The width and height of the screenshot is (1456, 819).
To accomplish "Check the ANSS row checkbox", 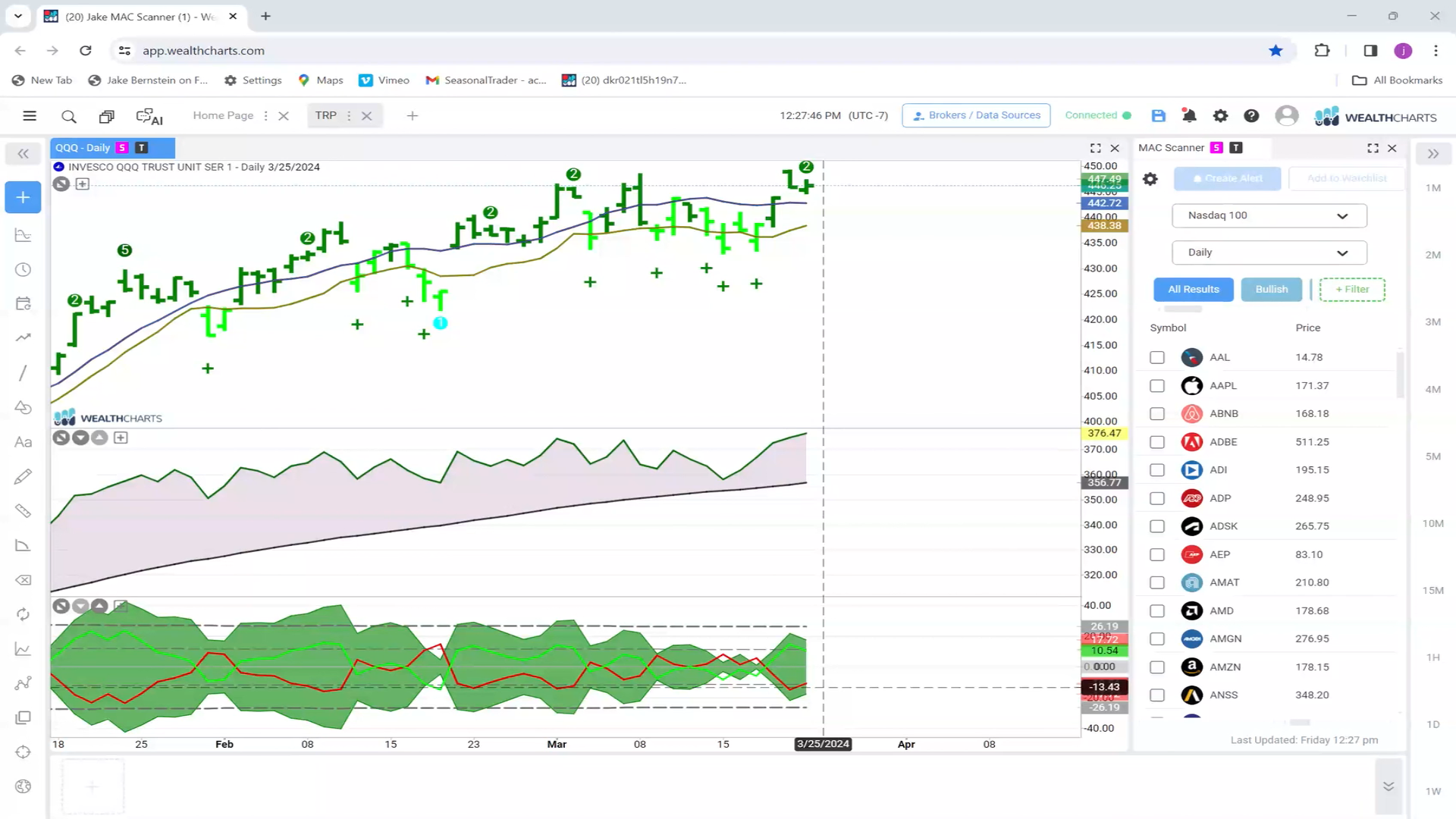I will pos(1157,695).
